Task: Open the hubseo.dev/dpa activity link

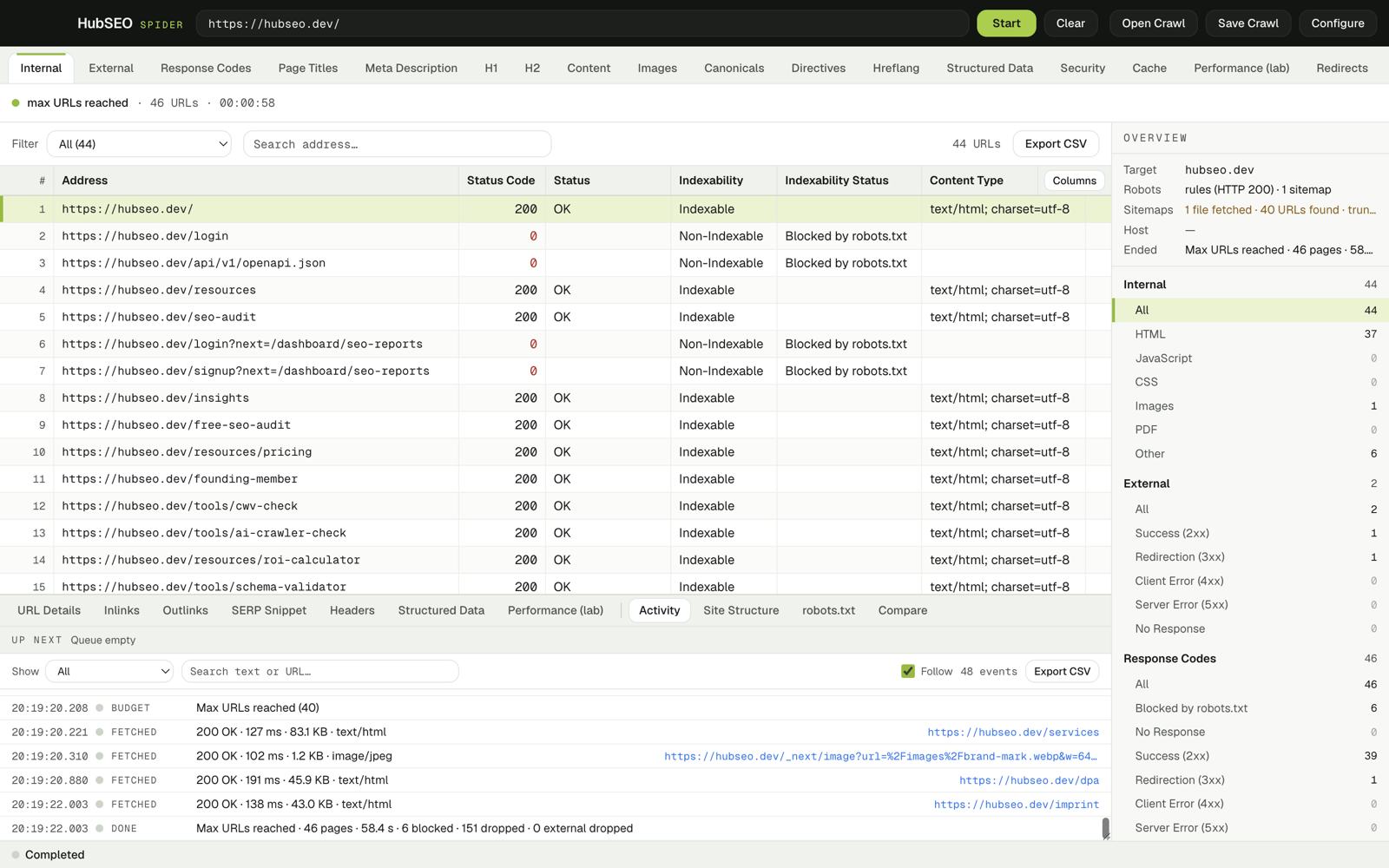Action: pos(1030,780)
